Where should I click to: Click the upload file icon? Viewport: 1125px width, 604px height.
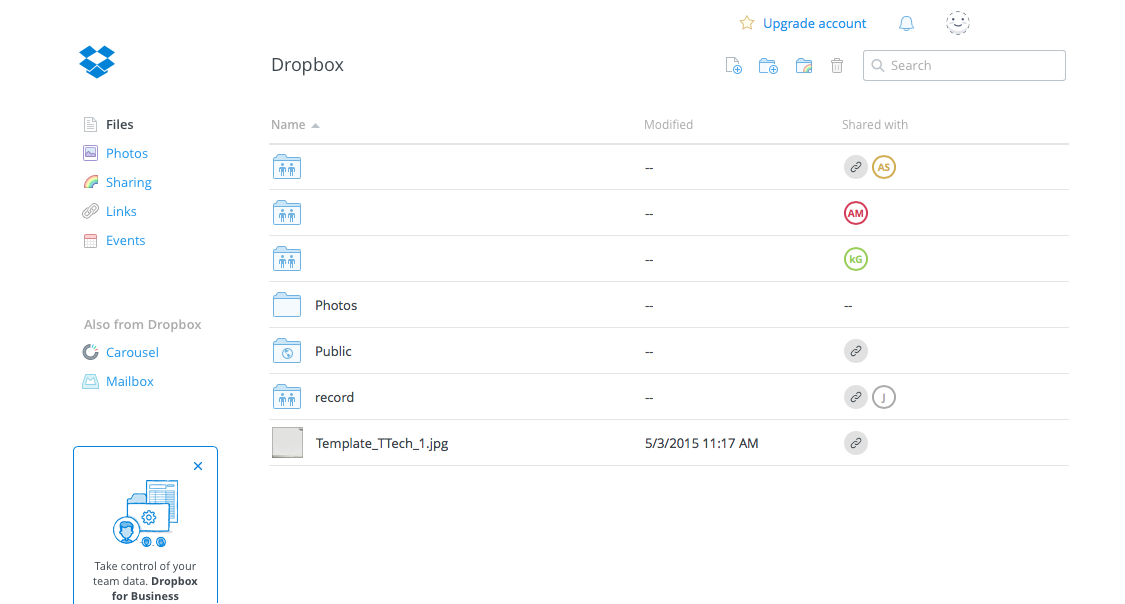click(x=733, y=66)
